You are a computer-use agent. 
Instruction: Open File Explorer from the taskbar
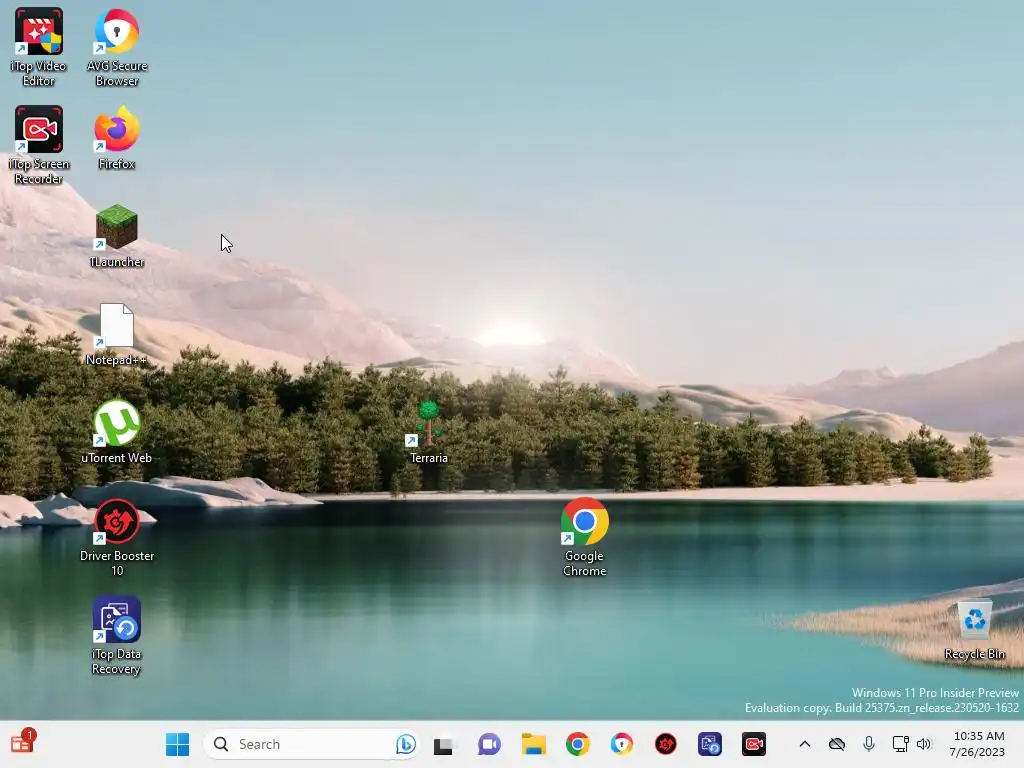[x=534, y=744]
